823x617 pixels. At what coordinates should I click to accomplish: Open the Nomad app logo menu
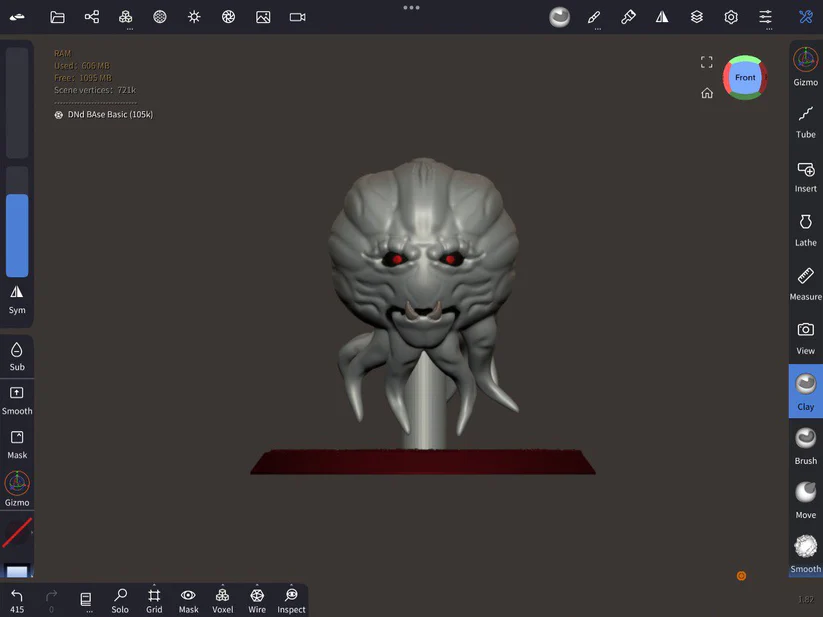point(17,17)
